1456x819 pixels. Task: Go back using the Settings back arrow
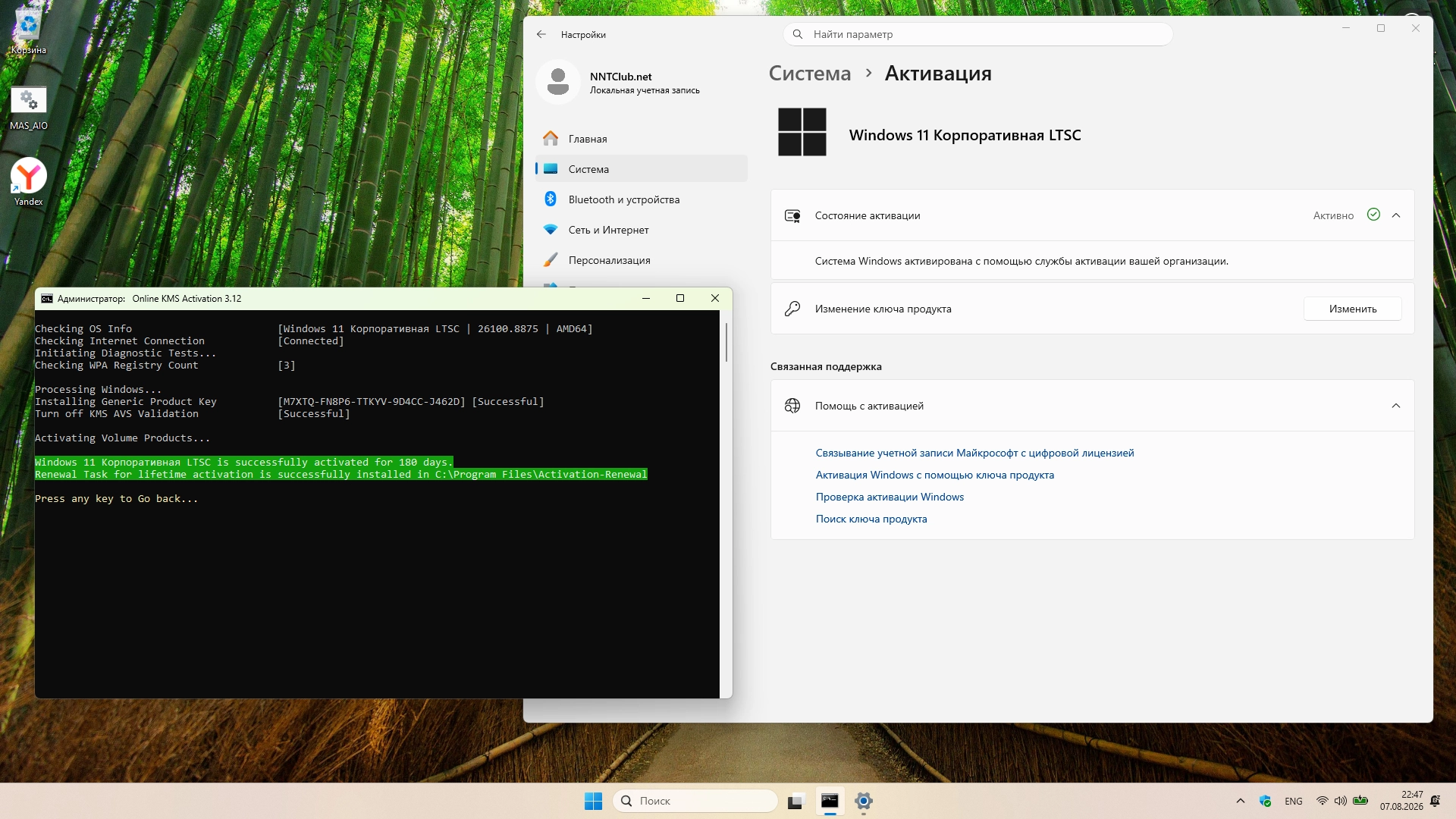pos(541,34)
